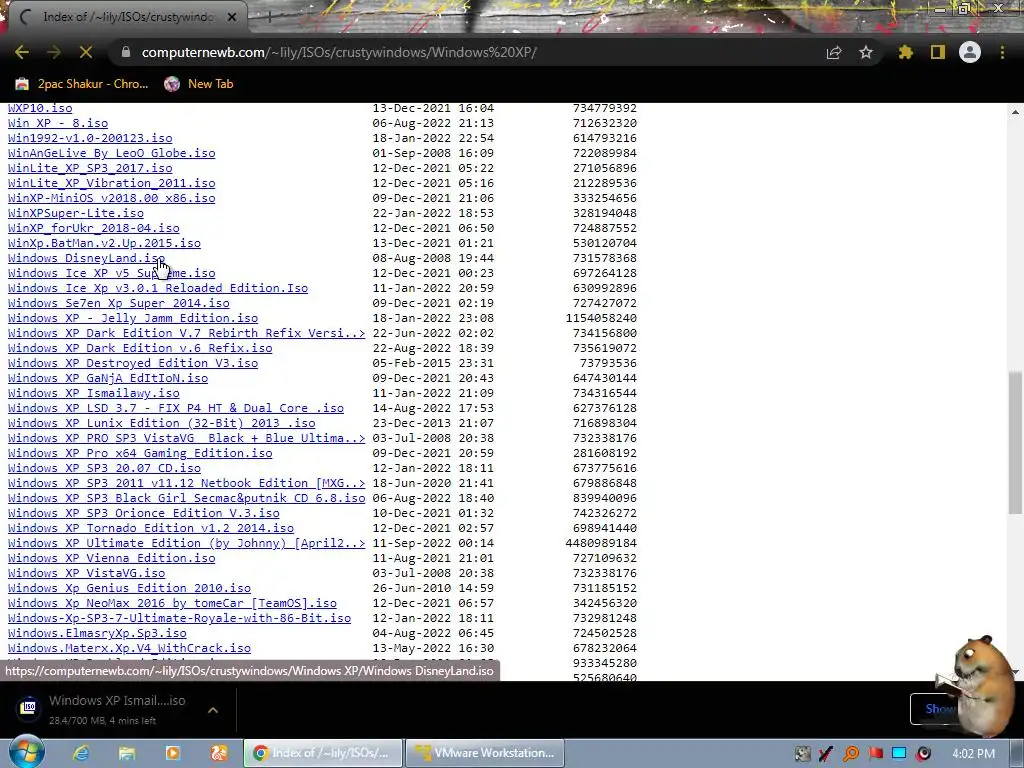Open Windows XP Ismailawy.iso link

click(x=93, y=393)
